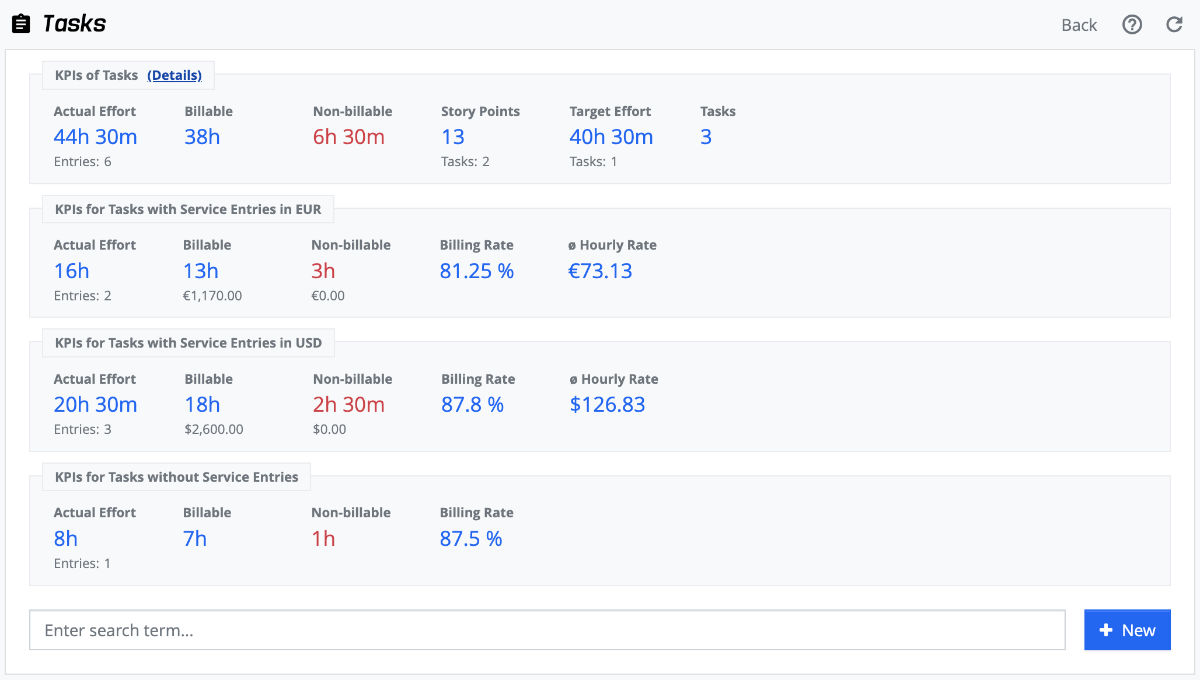Click the 'Entries: 1' text
The width and height of the screenshot is (1200, 680).
pyautogui.click(x=82, y=564)
